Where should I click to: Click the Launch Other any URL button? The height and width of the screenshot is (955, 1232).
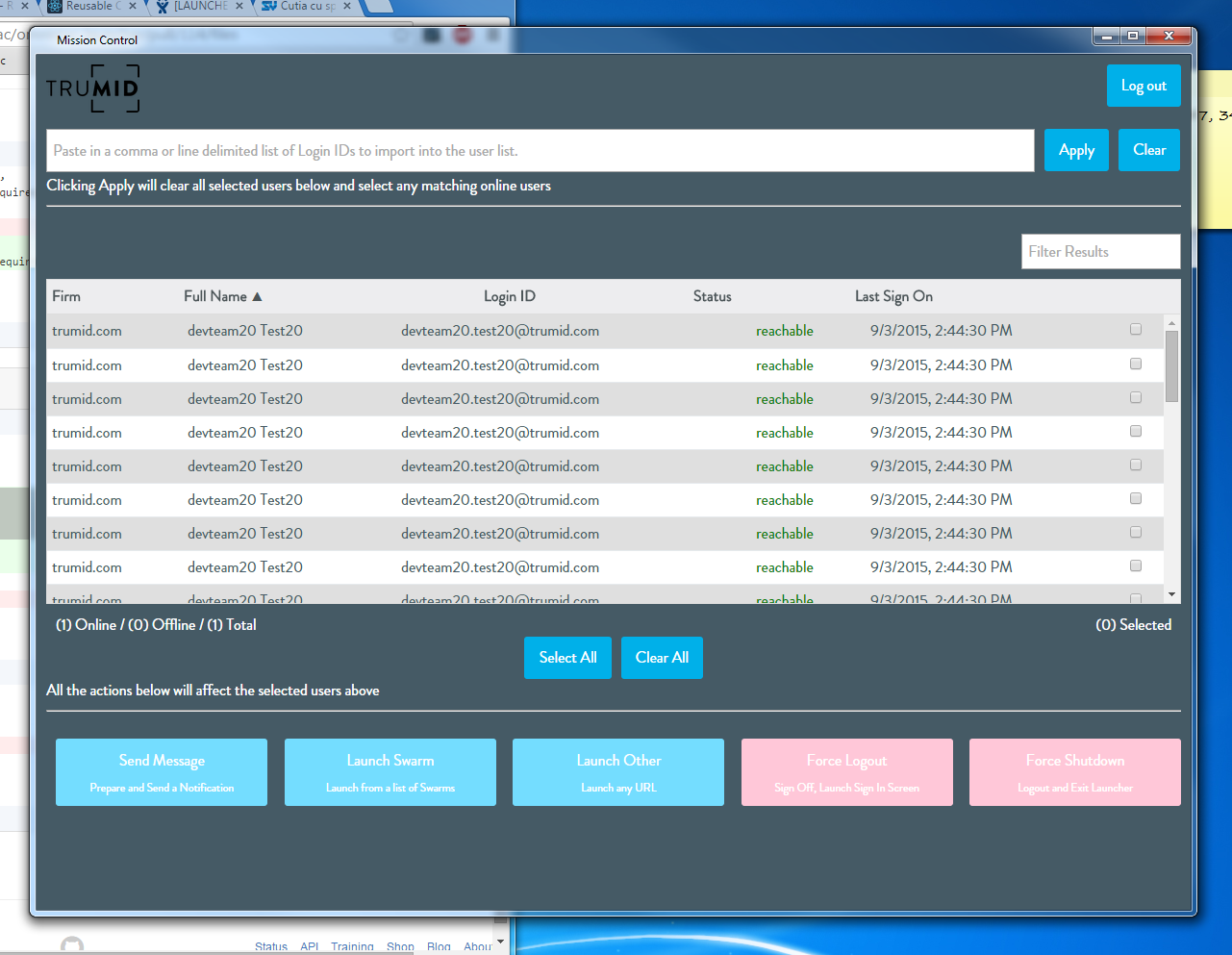click(x=618, y=772)
